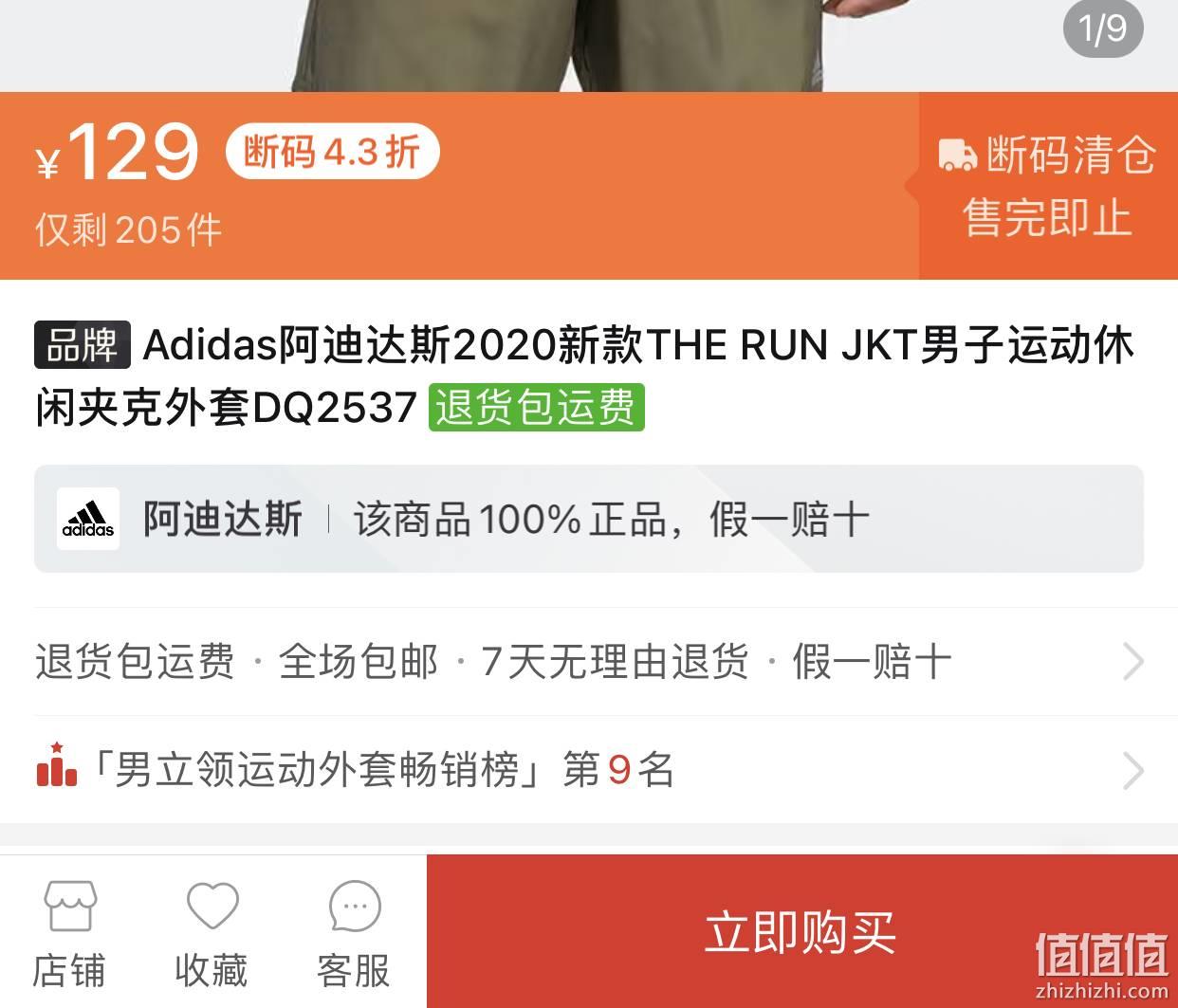Viewport: 1178px width, 1008px height.
Task: Click the delivery truck icon
Action: pyautogui.click(x=957, y=155)
